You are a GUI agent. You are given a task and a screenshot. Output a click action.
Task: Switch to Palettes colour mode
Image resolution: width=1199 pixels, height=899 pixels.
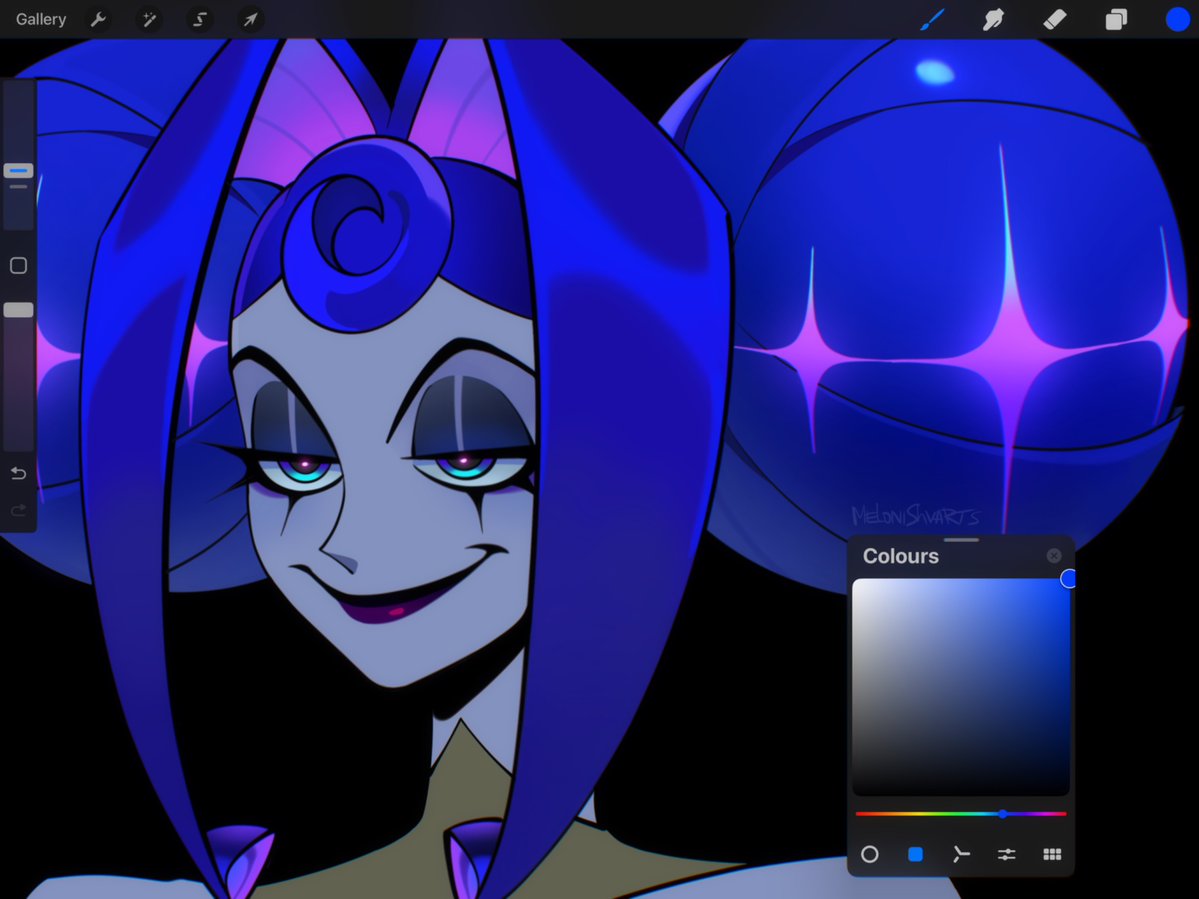coord(1052,854)
